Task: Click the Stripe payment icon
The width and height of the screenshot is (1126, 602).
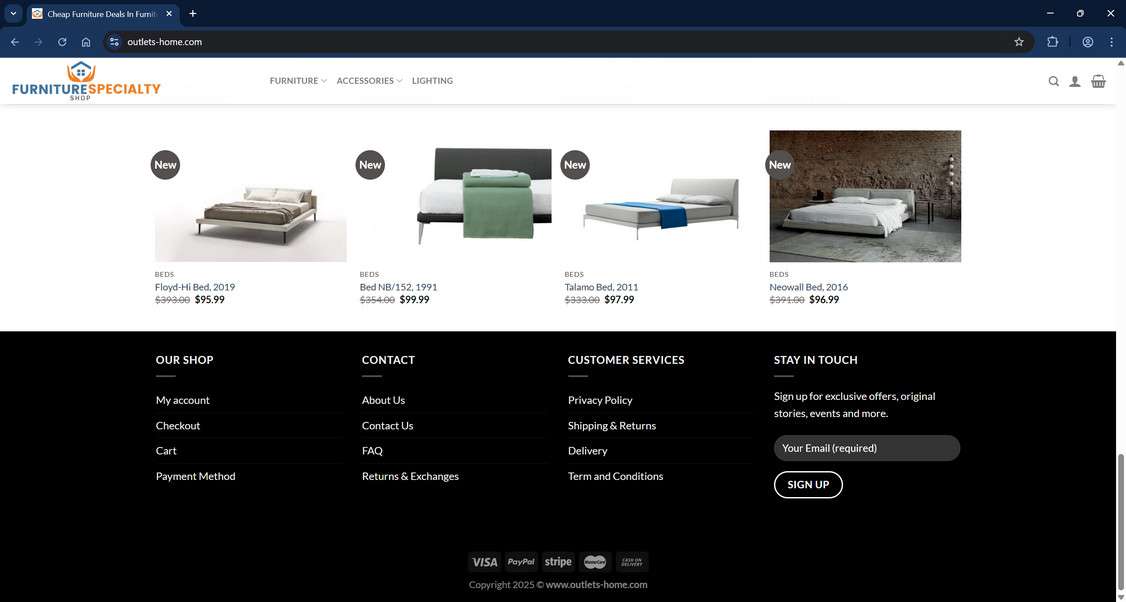Action: [558, 562]
